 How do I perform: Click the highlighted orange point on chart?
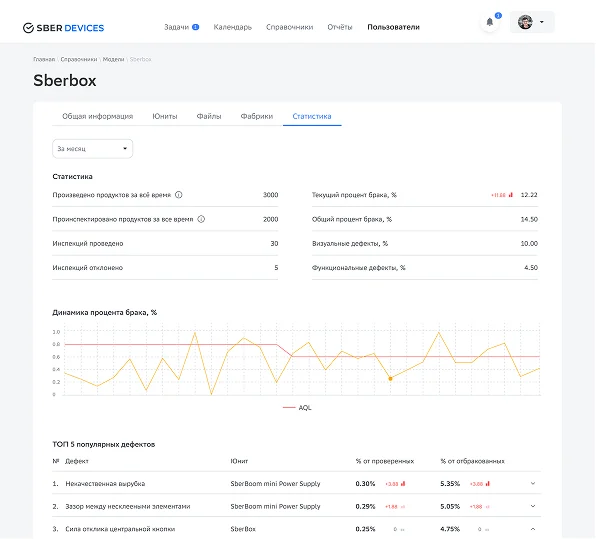pyautogui.click(x=390, y=379)
